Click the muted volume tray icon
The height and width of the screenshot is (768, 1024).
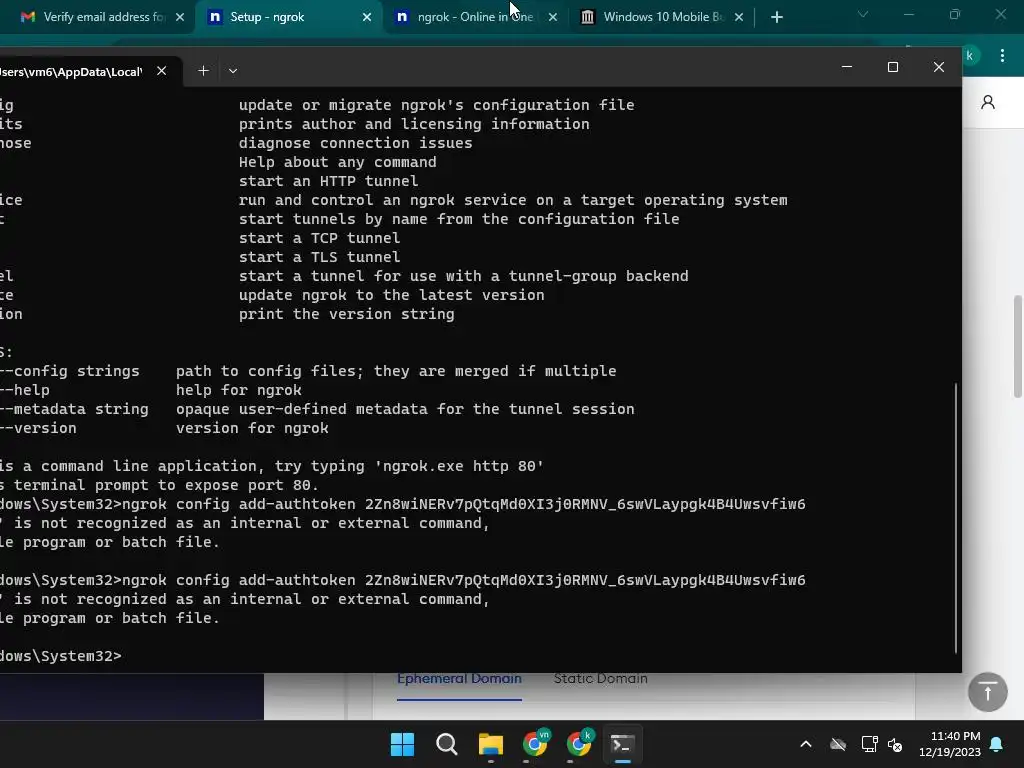tap(895, 744)
